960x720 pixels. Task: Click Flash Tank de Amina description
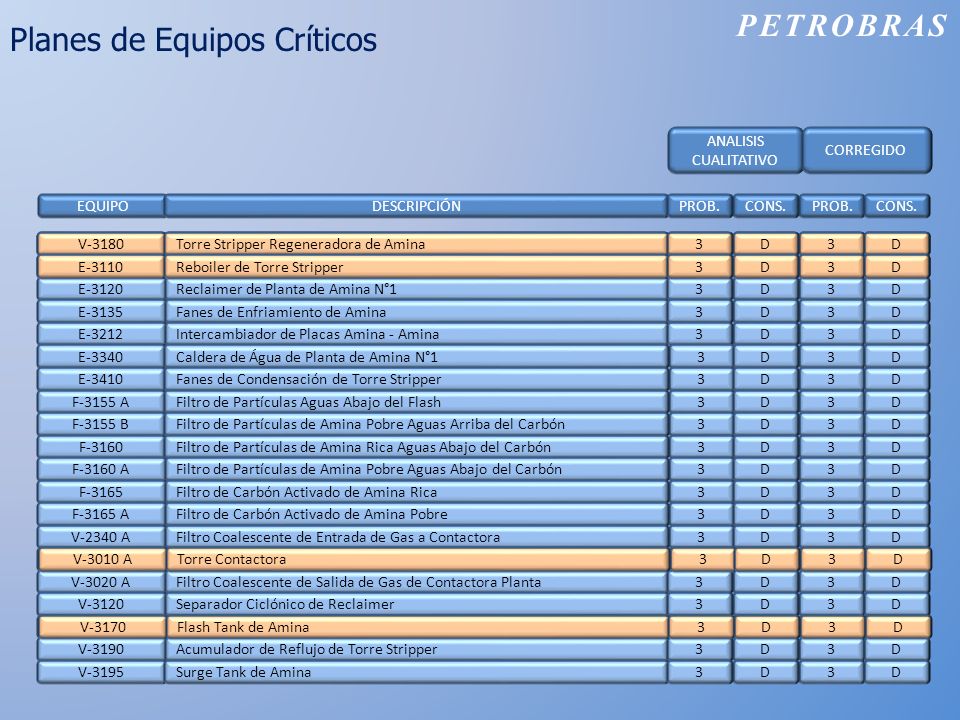[418, 627]
